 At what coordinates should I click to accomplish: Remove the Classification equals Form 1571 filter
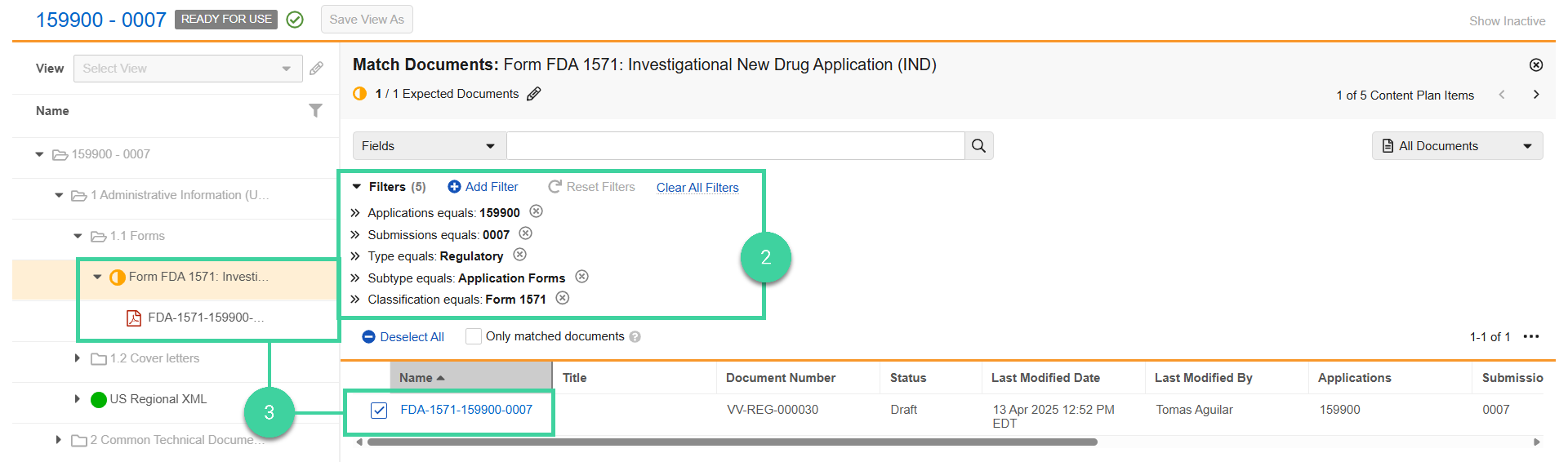(x=562, y=298)
